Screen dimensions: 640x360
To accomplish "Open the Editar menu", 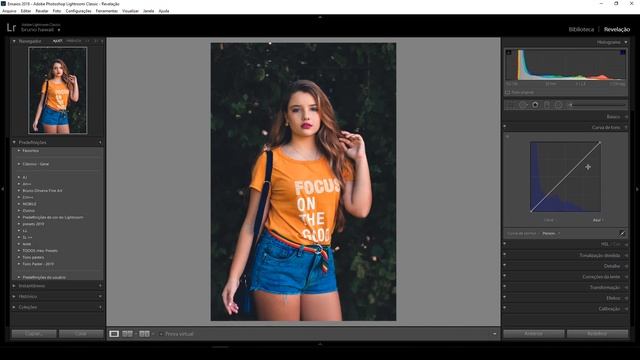I will (x=26, y=11).
